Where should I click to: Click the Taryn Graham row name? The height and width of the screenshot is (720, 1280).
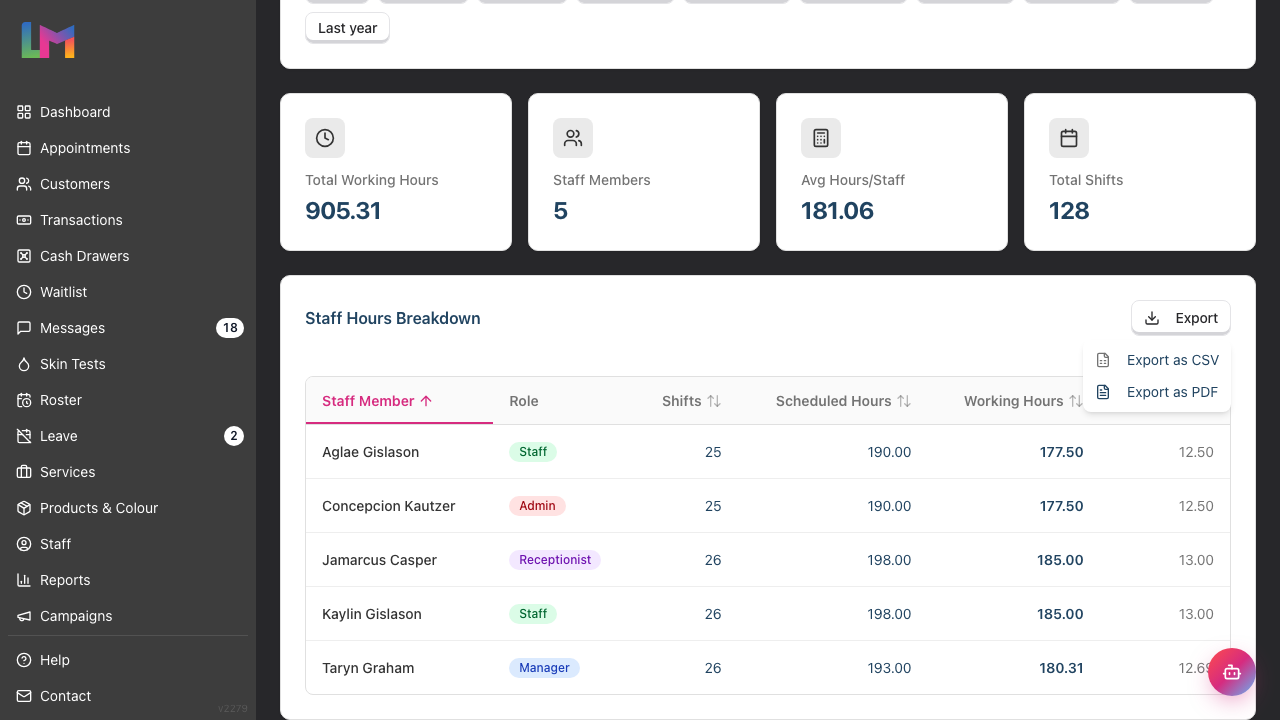[368, 668]
